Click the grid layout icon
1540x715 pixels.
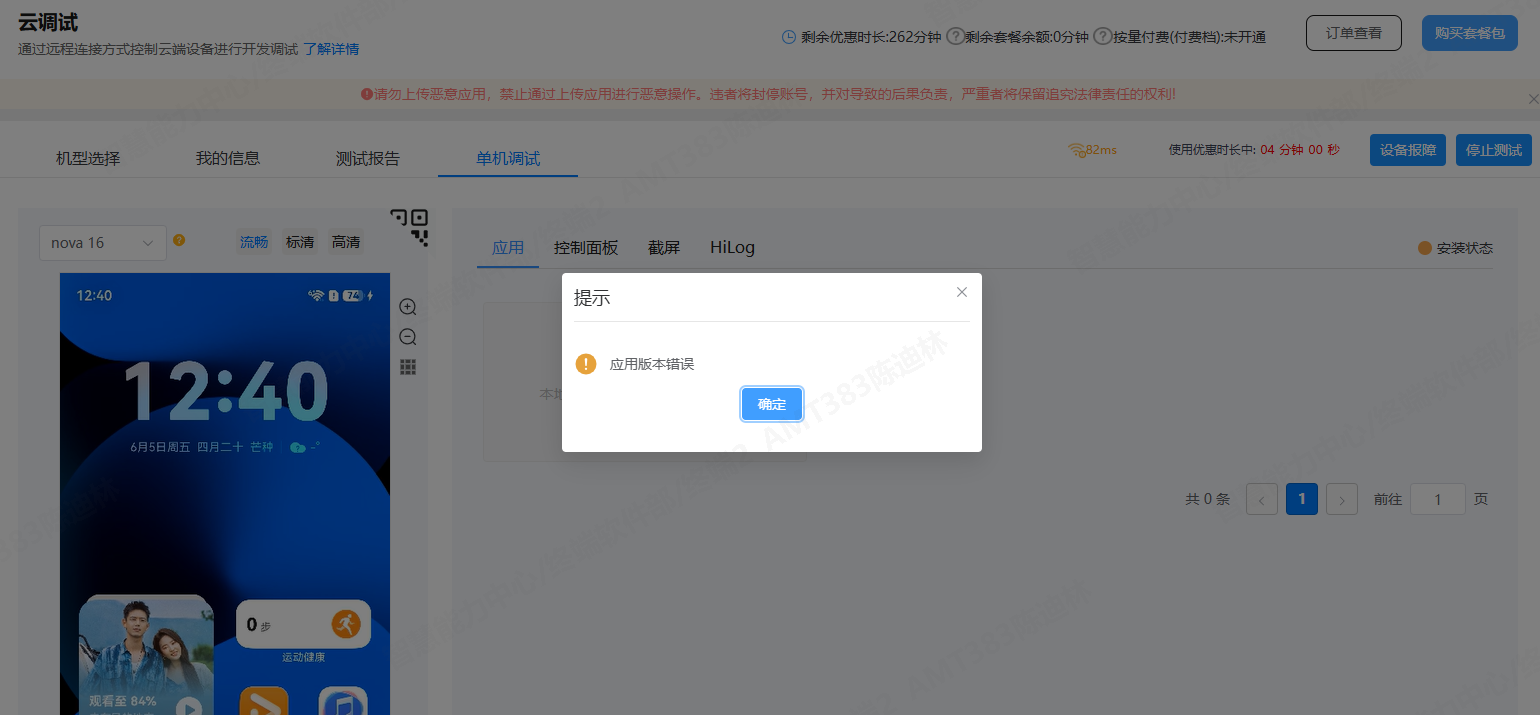pyautogui.click(x=408, y=367)
